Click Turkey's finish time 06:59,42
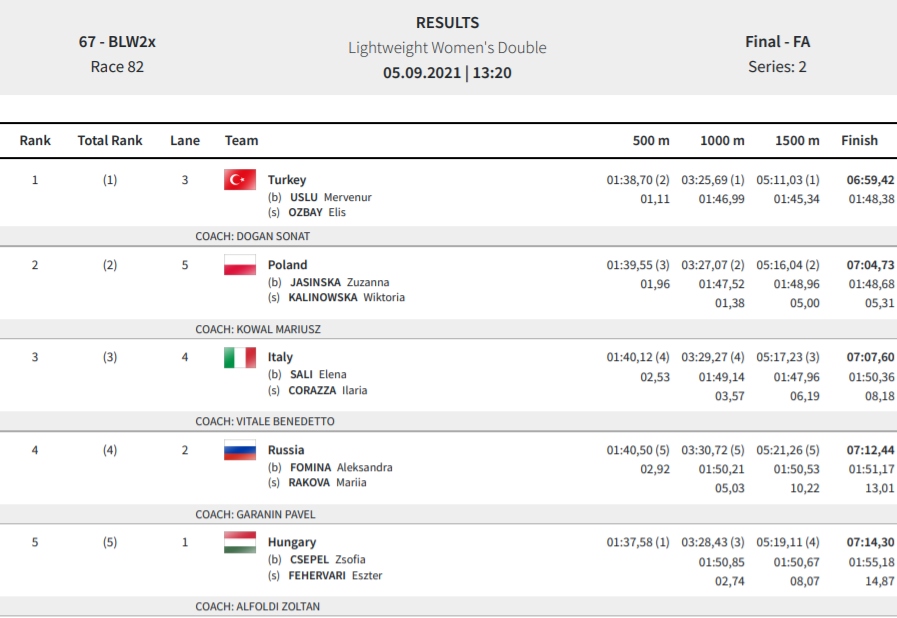Image resolution: width=897 pixels, height=618 pixels. point(870,180)
